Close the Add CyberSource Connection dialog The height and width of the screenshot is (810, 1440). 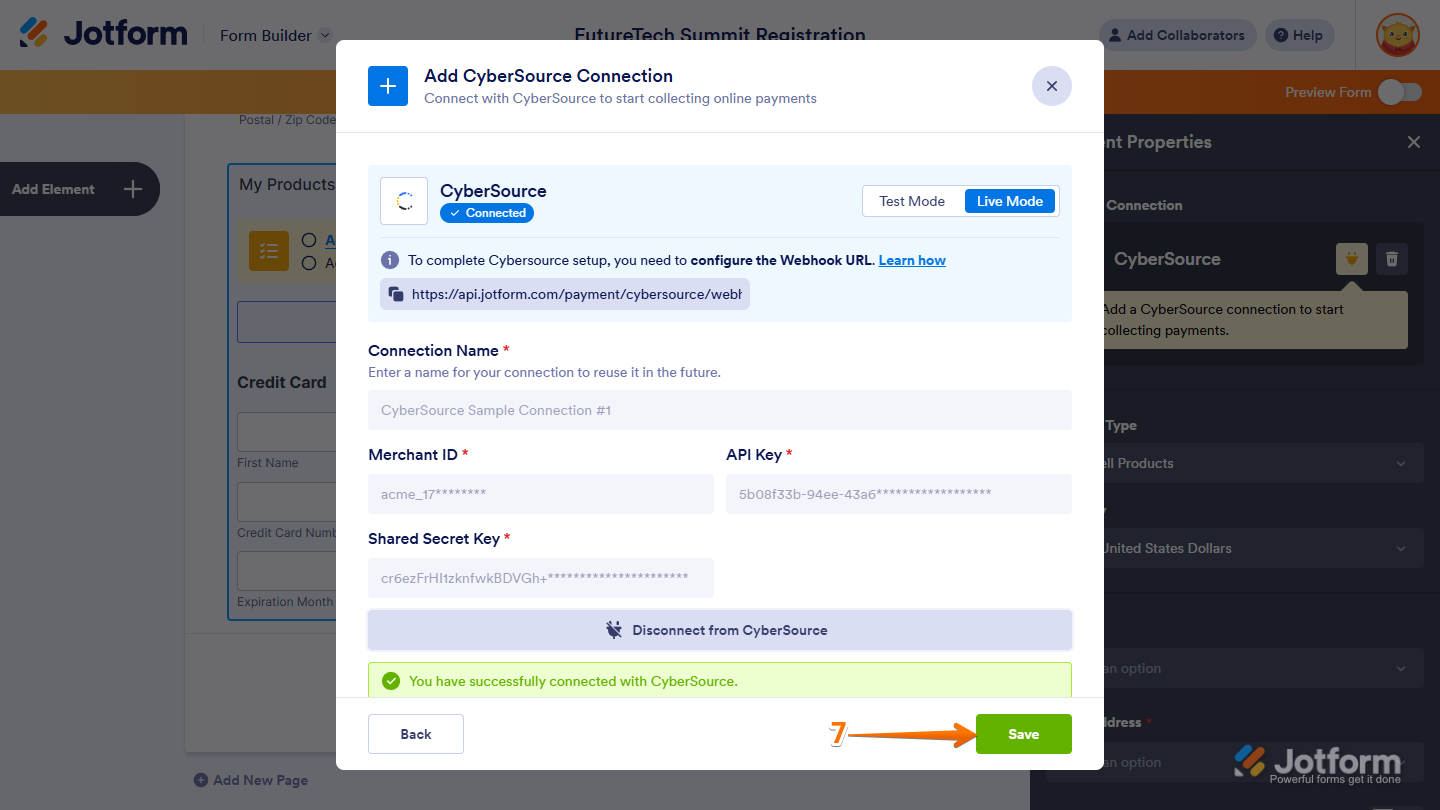click(1051, 86)
